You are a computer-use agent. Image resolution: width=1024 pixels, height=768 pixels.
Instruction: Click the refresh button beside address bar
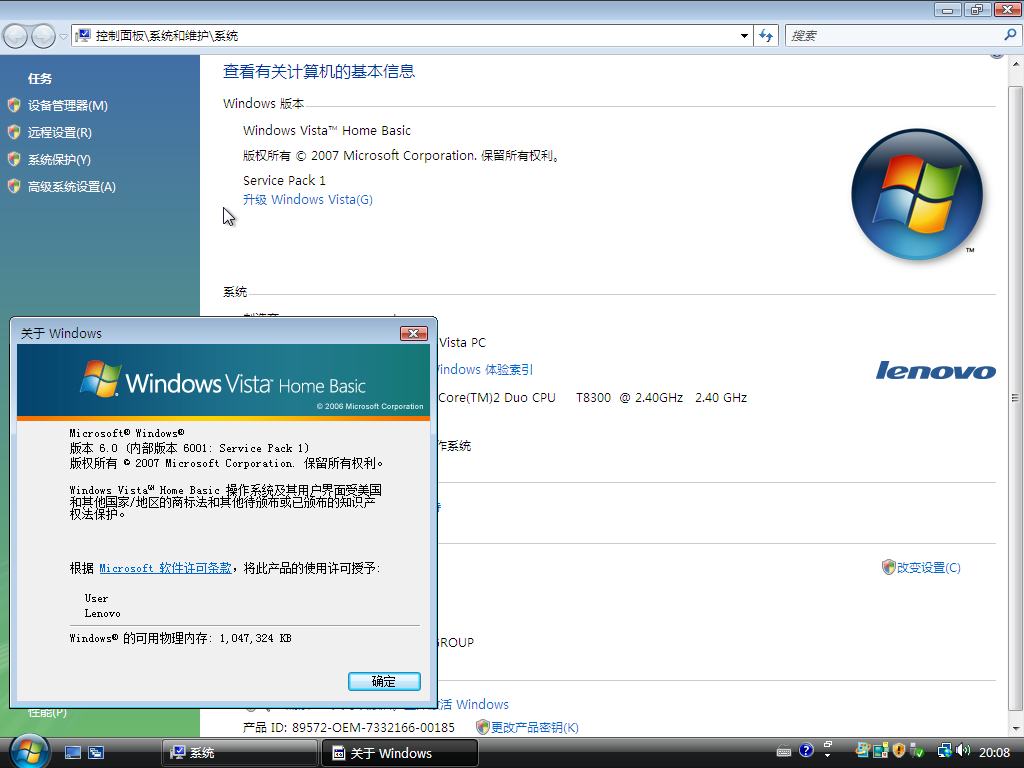pos(766,36)
